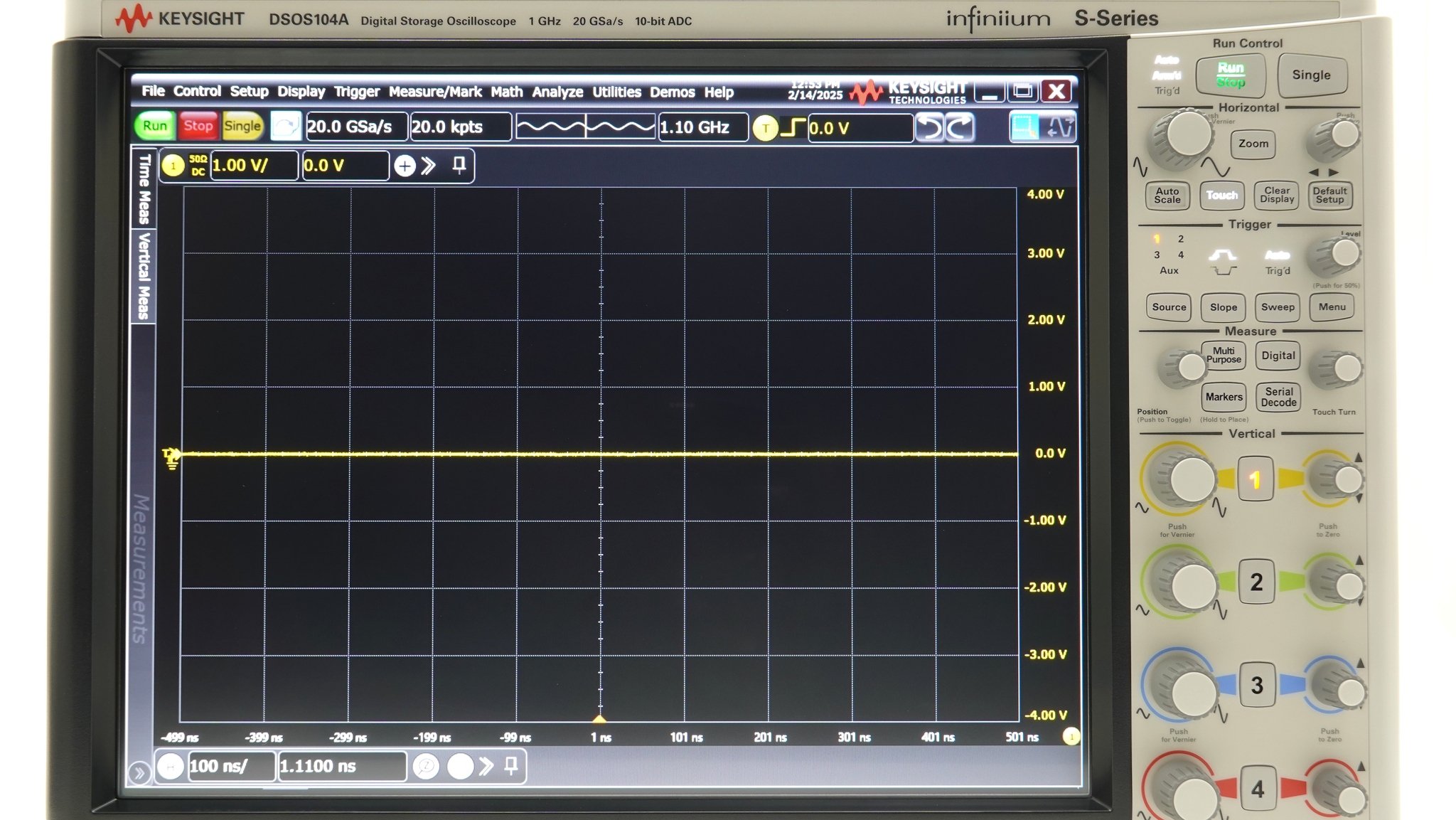The width and height of the screenshot is (1456, 820).
Task: Click the Default Setup key
Action: (x=1329, y=195)
